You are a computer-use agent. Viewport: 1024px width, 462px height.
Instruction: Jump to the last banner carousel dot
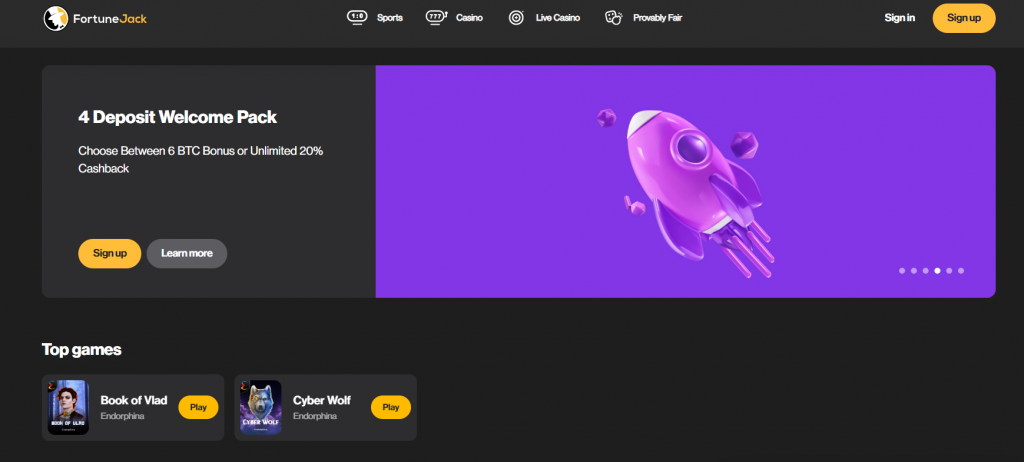tap(961, 271)
